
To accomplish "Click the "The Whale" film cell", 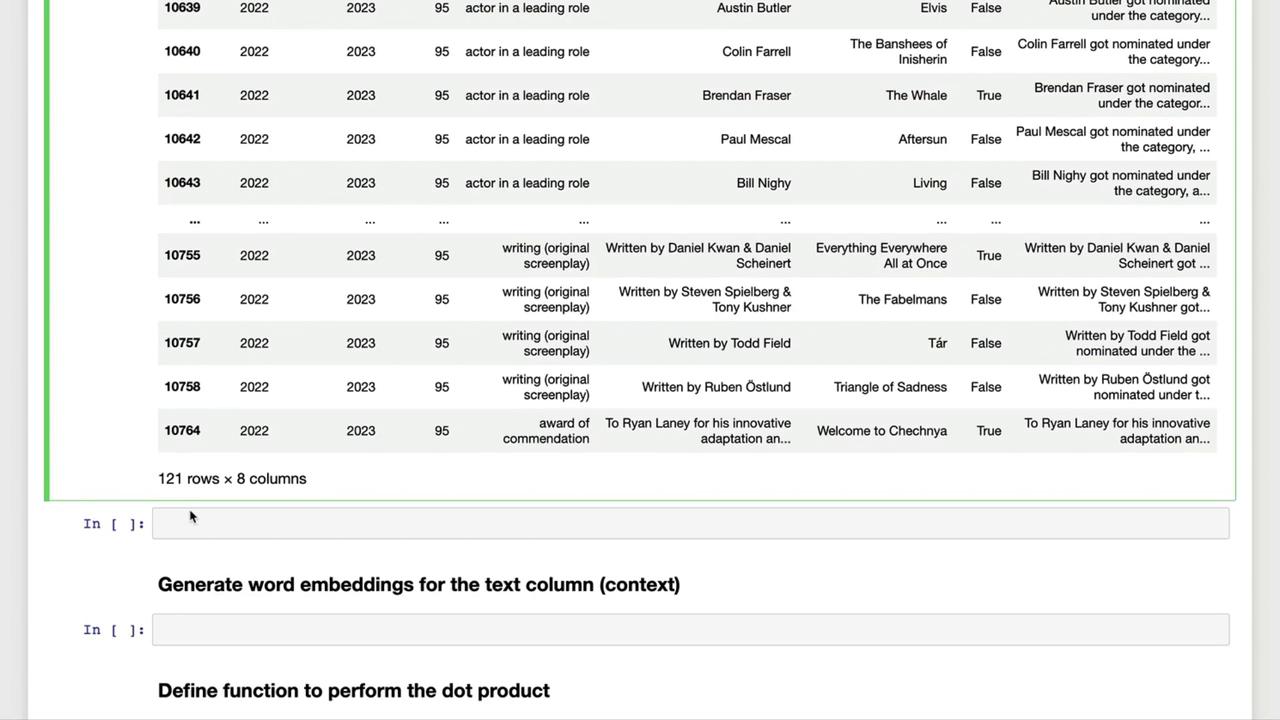I will pyautogui.click(x=916, y=96).
